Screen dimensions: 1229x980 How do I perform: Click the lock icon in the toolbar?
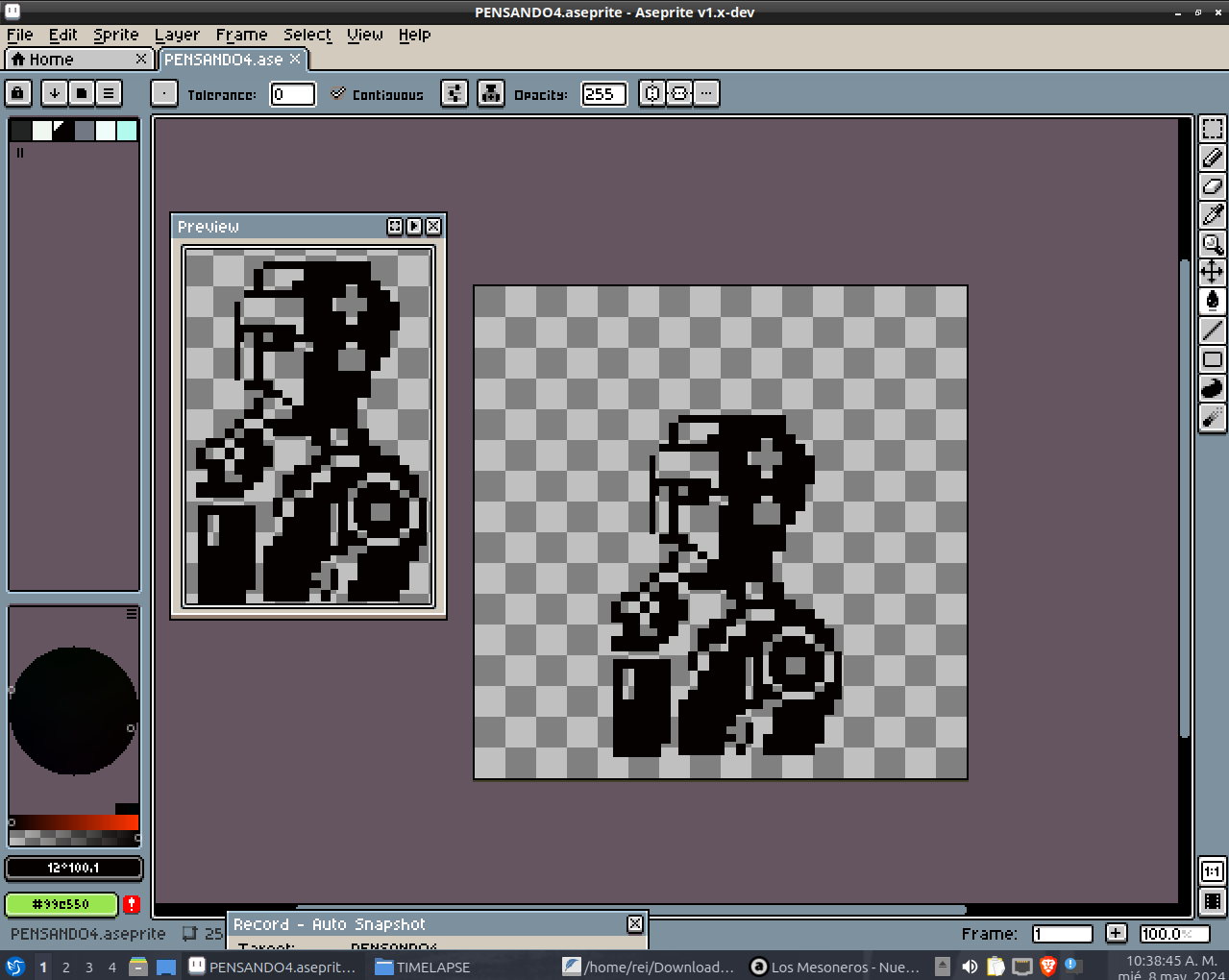(x=18, y=93)
